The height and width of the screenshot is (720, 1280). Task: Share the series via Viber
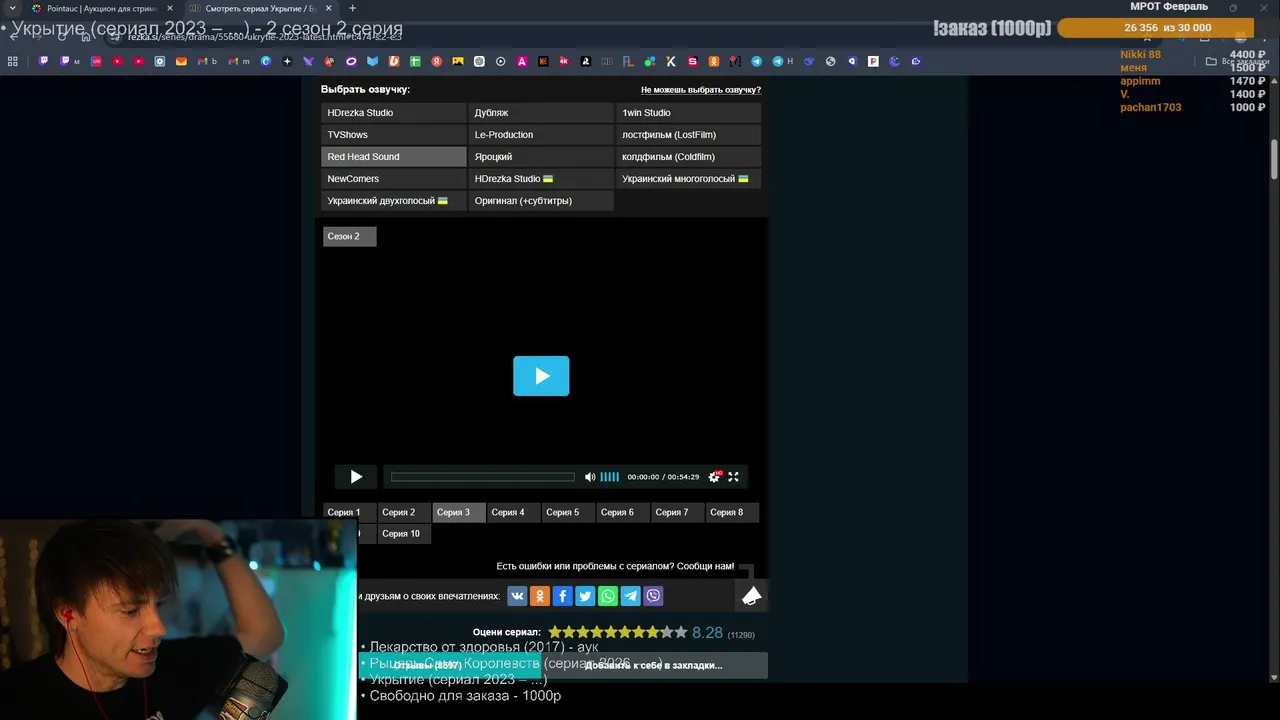653,596
